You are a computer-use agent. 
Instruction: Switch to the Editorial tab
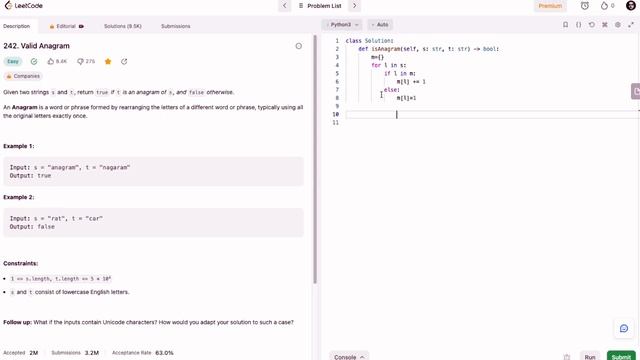tap(66, 26)
